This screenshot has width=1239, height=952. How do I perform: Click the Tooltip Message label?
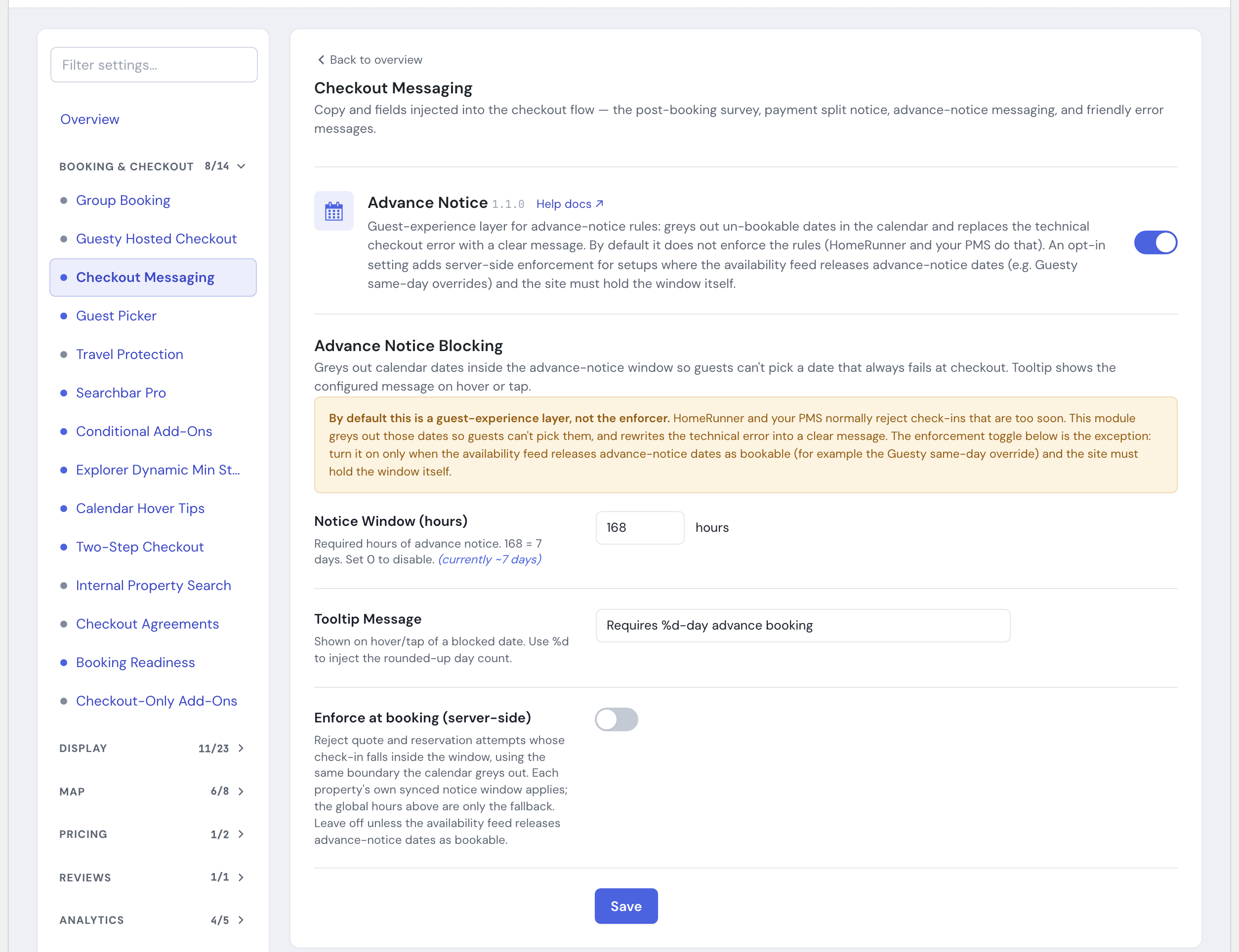(367, 619)
